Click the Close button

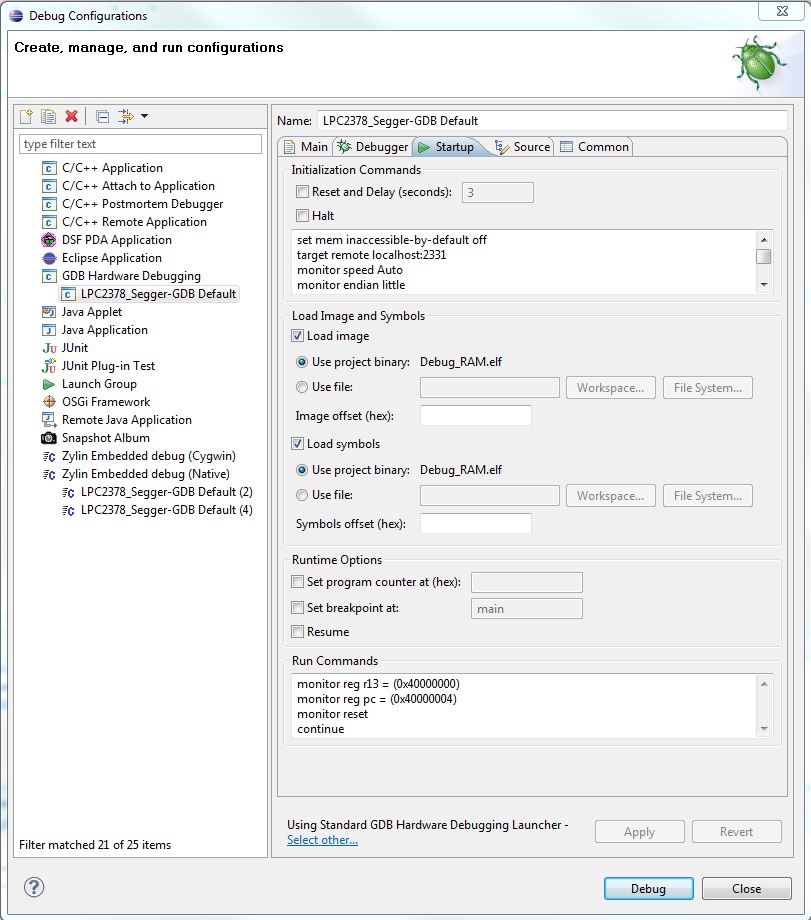click(746, 888)
